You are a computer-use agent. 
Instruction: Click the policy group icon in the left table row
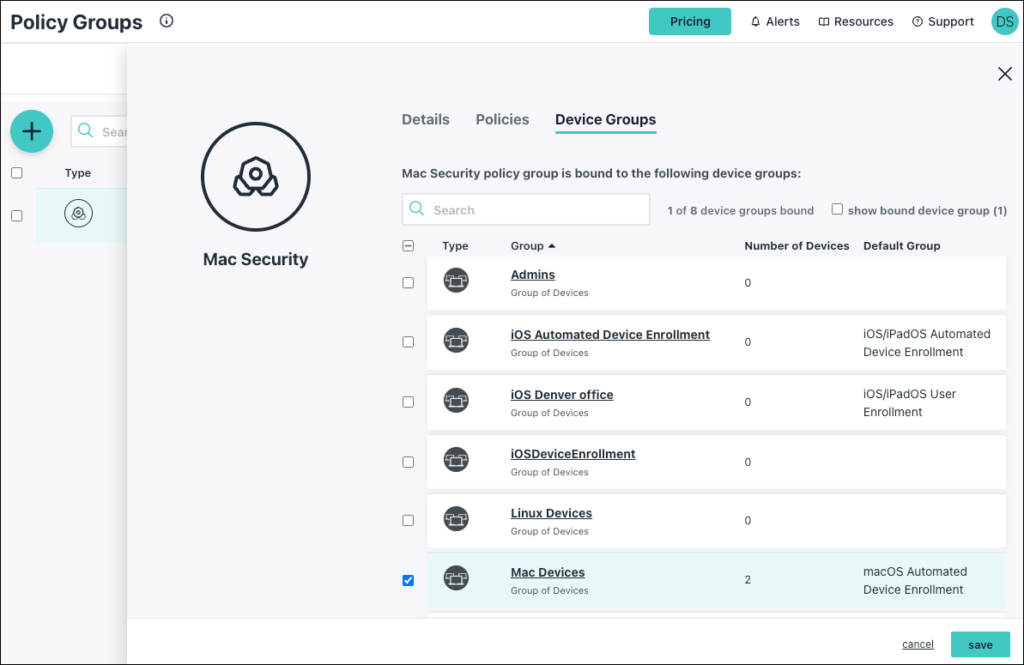79,213
